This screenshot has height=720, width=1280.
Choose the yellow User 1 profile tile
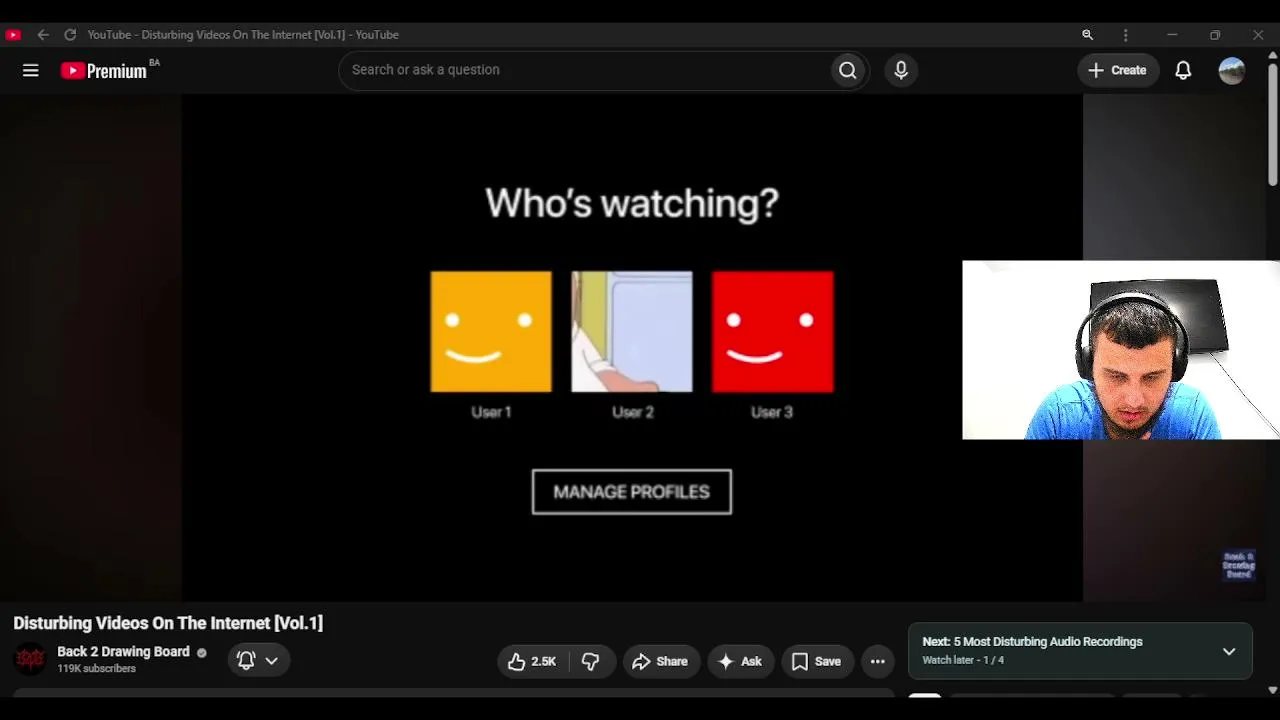[491, 332]
